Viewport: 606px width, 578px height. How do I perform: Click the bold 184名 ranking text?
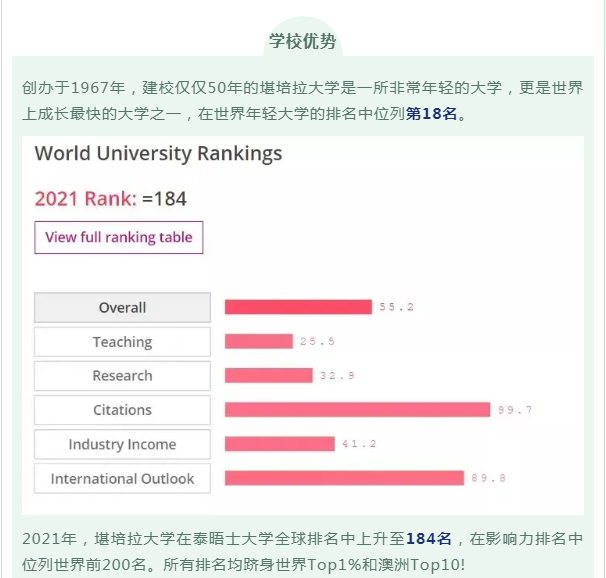click(x=429, y=539)
